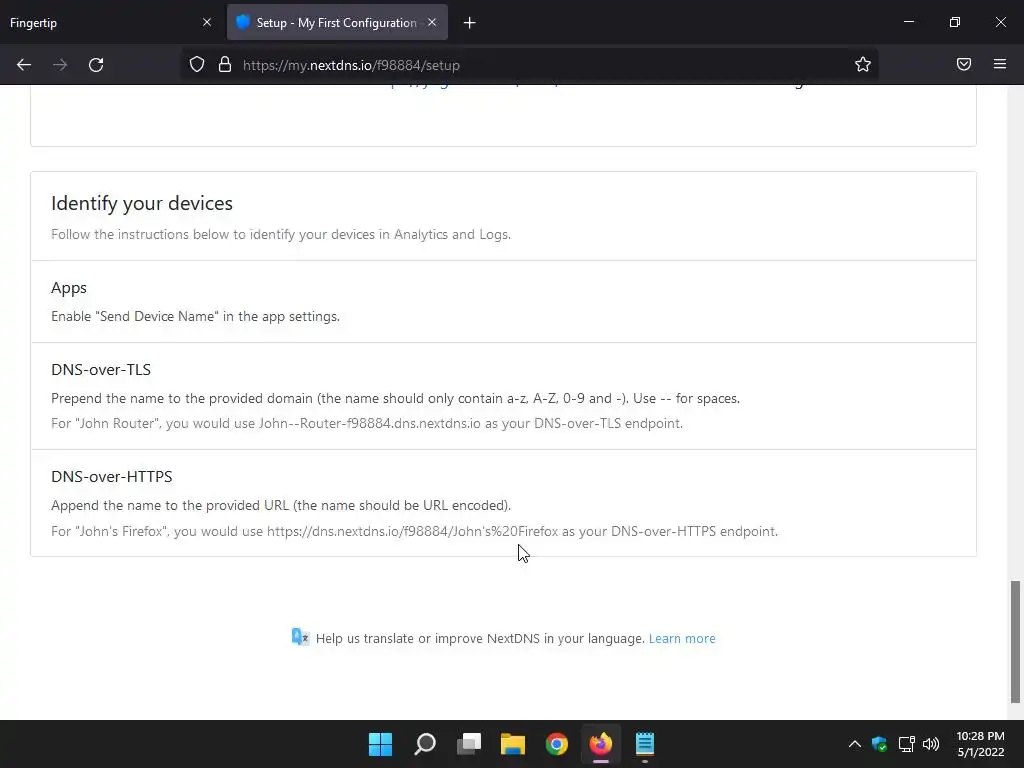
Task: Open Task View on the taskbar
Action: point(469,744)
